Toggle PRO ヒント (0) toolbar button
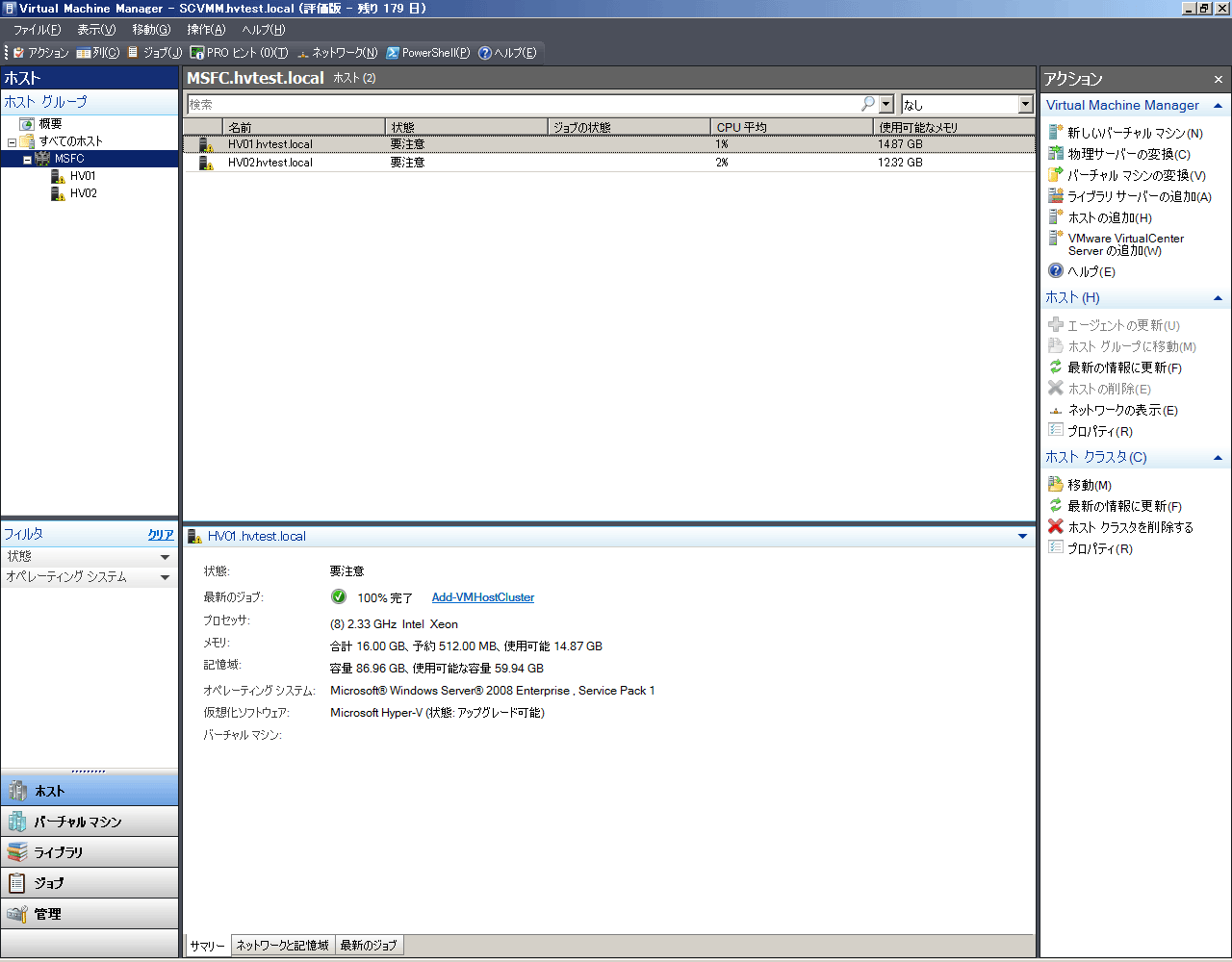Image resolution: width=1232 pixels, height=962 pixels. [x=239, y=53]
